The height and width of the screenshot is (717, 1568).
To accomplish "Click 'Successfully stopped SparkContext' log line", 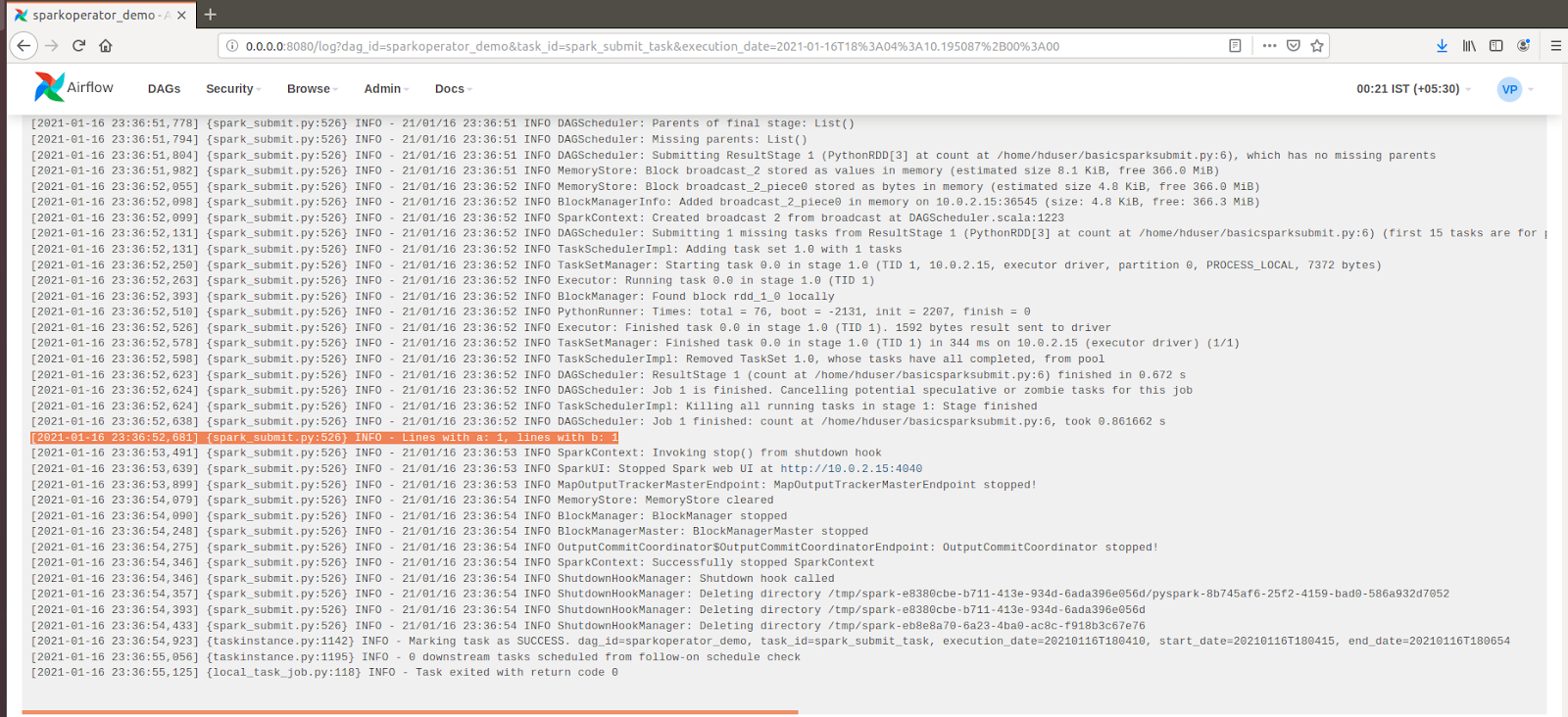I will point(453,562).
